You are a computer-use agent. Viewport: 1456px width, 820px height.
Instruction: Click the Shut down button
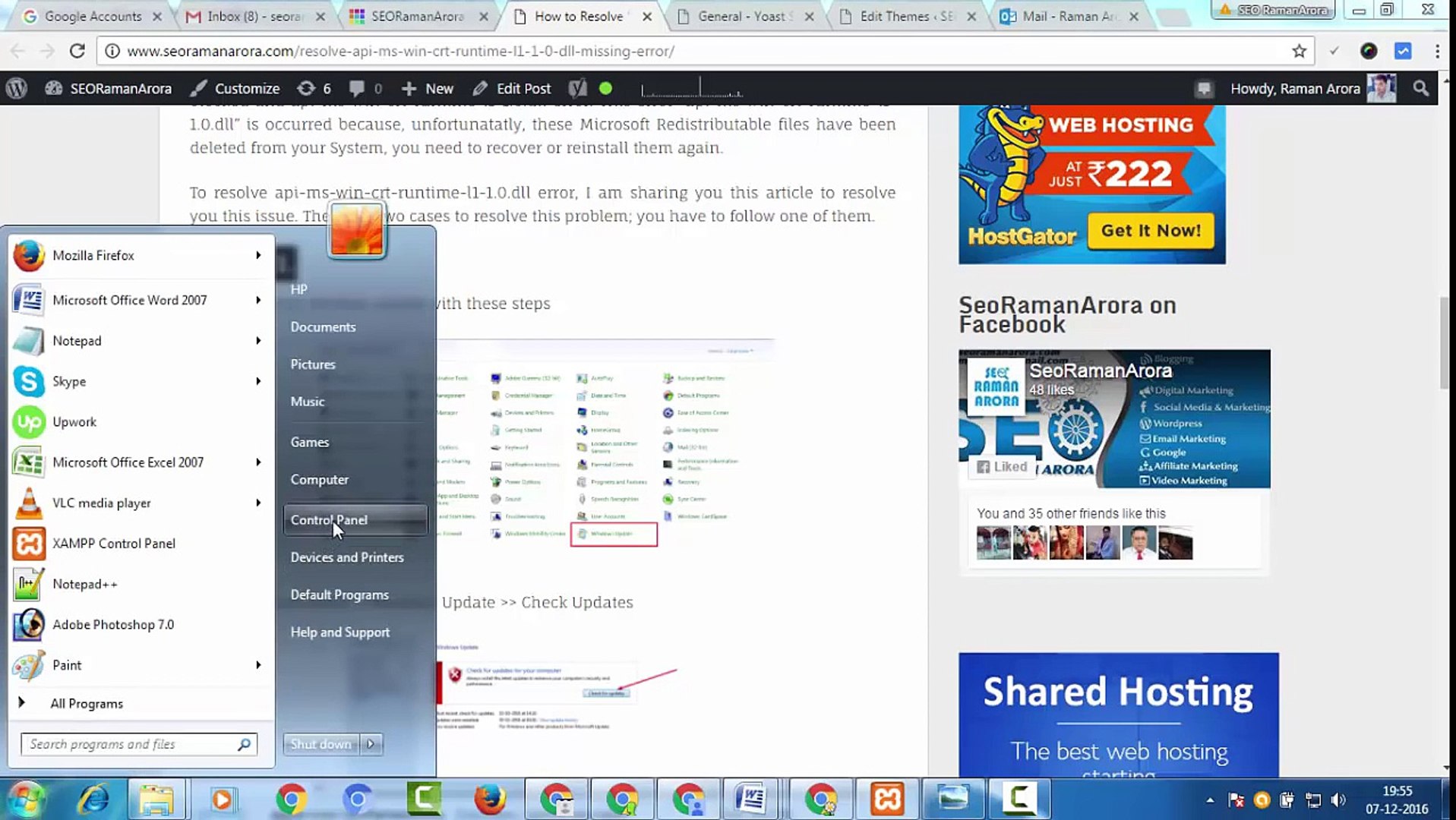[x=321, y=744]
